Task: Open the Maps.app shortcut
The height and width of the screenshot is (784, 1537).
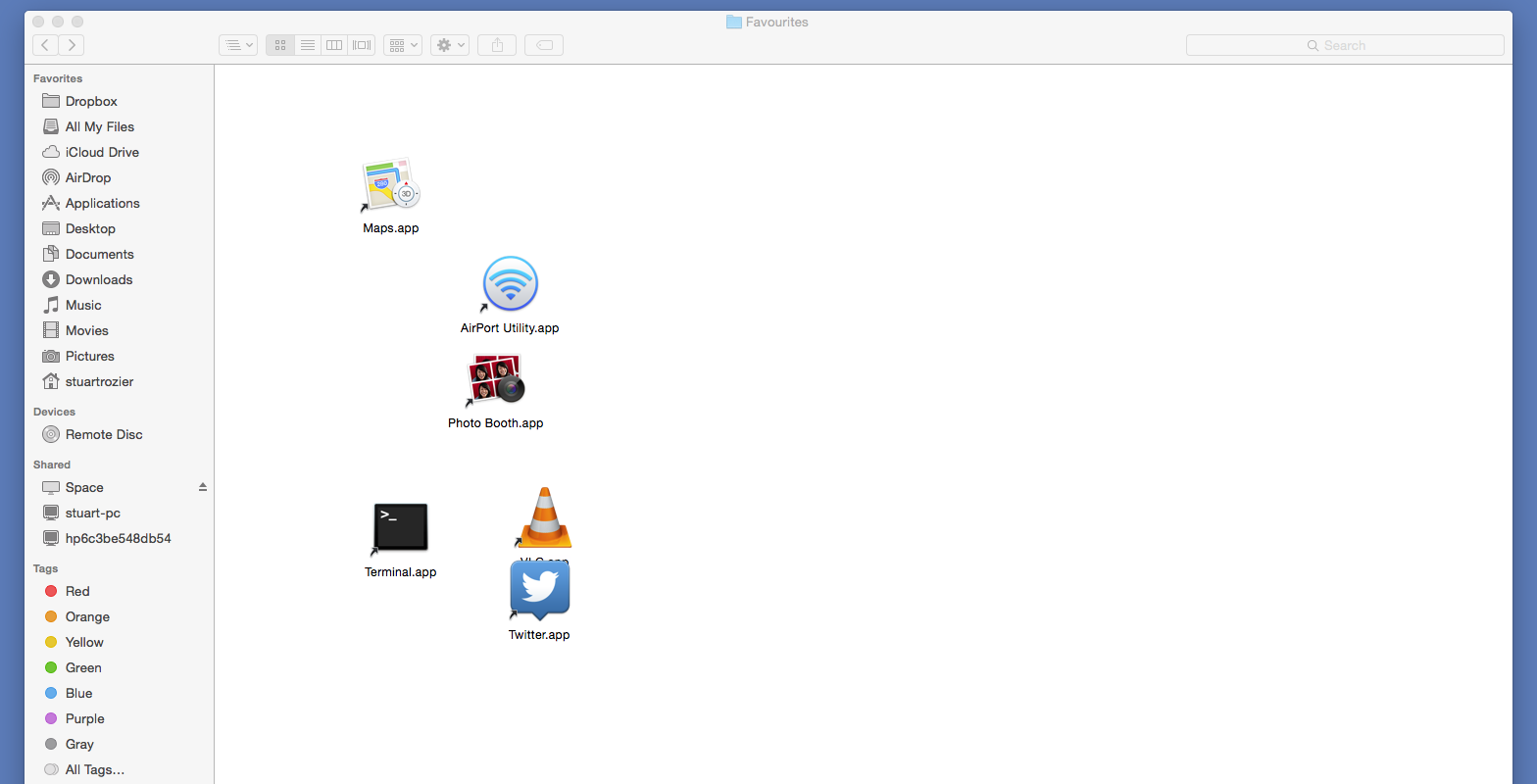Action: click(x=391, y=185)
